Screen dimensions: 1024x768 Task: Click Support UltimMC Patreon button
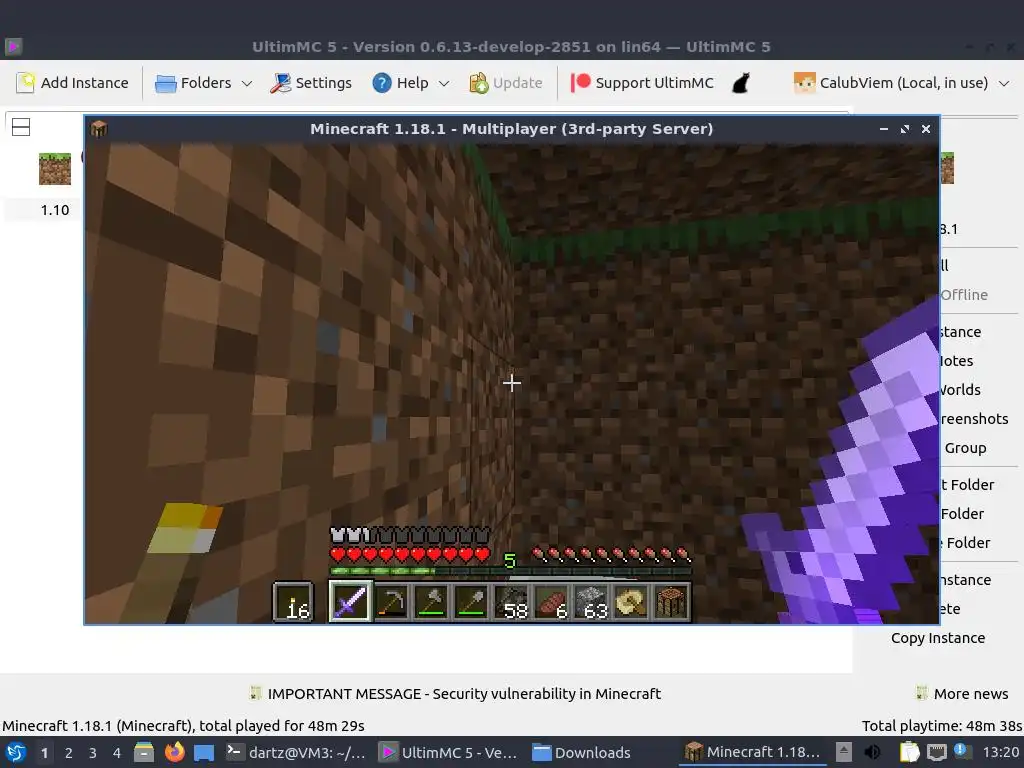tap(642, 83)
